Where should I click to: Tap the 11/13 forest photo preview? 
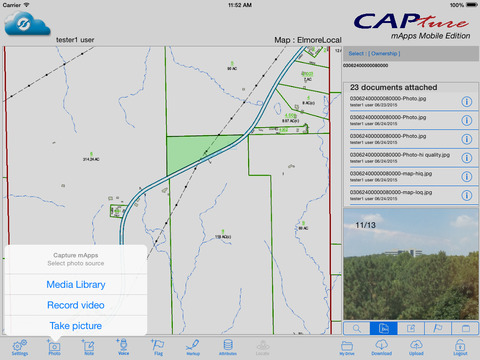411,264
